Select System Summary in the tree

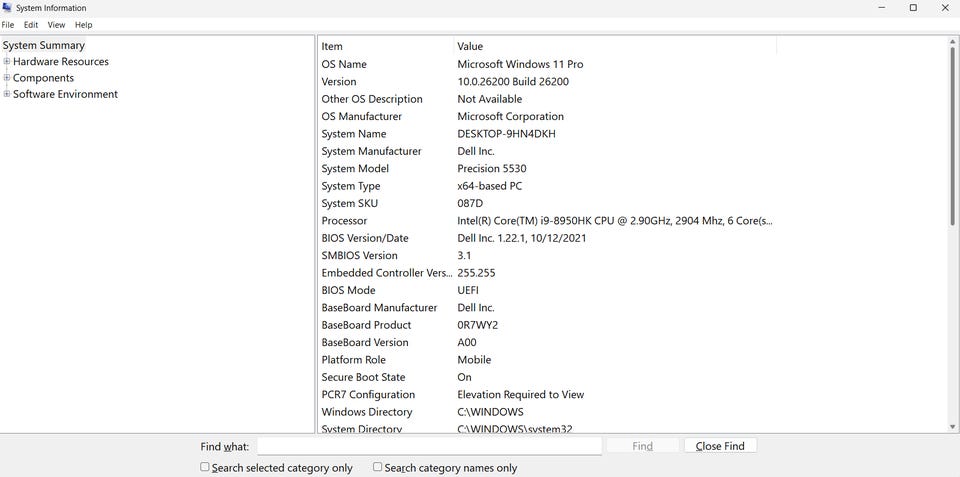pos(44,45)
